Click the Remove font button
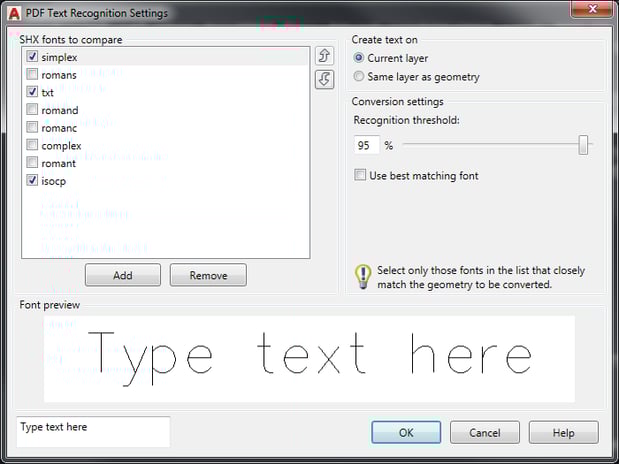The height and width of the screenshot is (464, 619). [x=208, y=275]
